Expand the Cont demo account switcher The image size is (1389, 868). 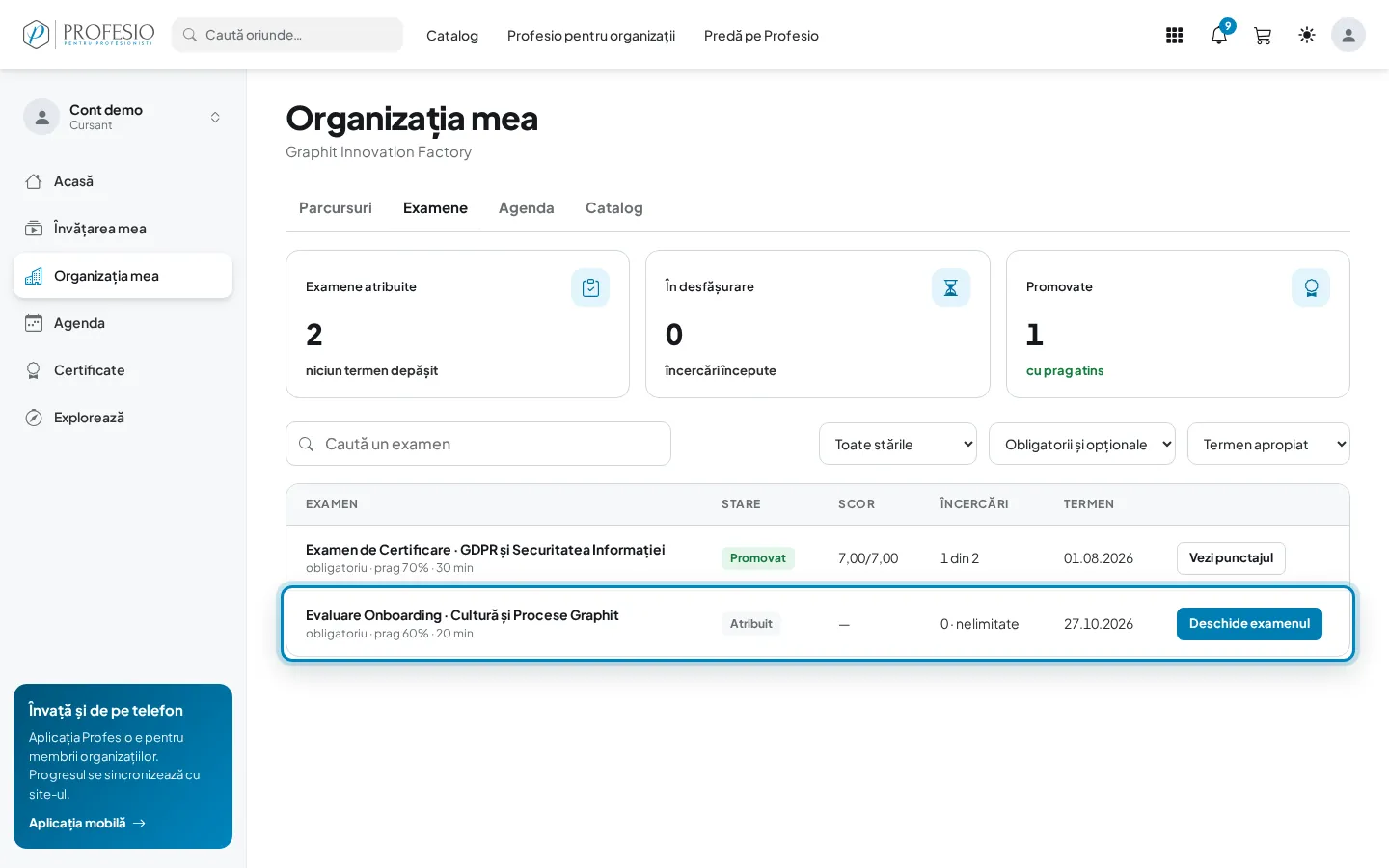[123, 117]
